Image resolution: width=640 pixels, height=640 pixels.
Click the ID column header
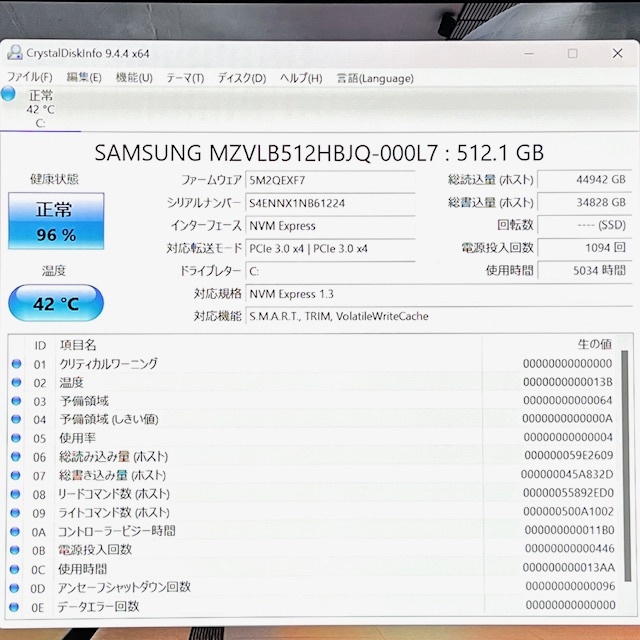(x=40, y=346)
